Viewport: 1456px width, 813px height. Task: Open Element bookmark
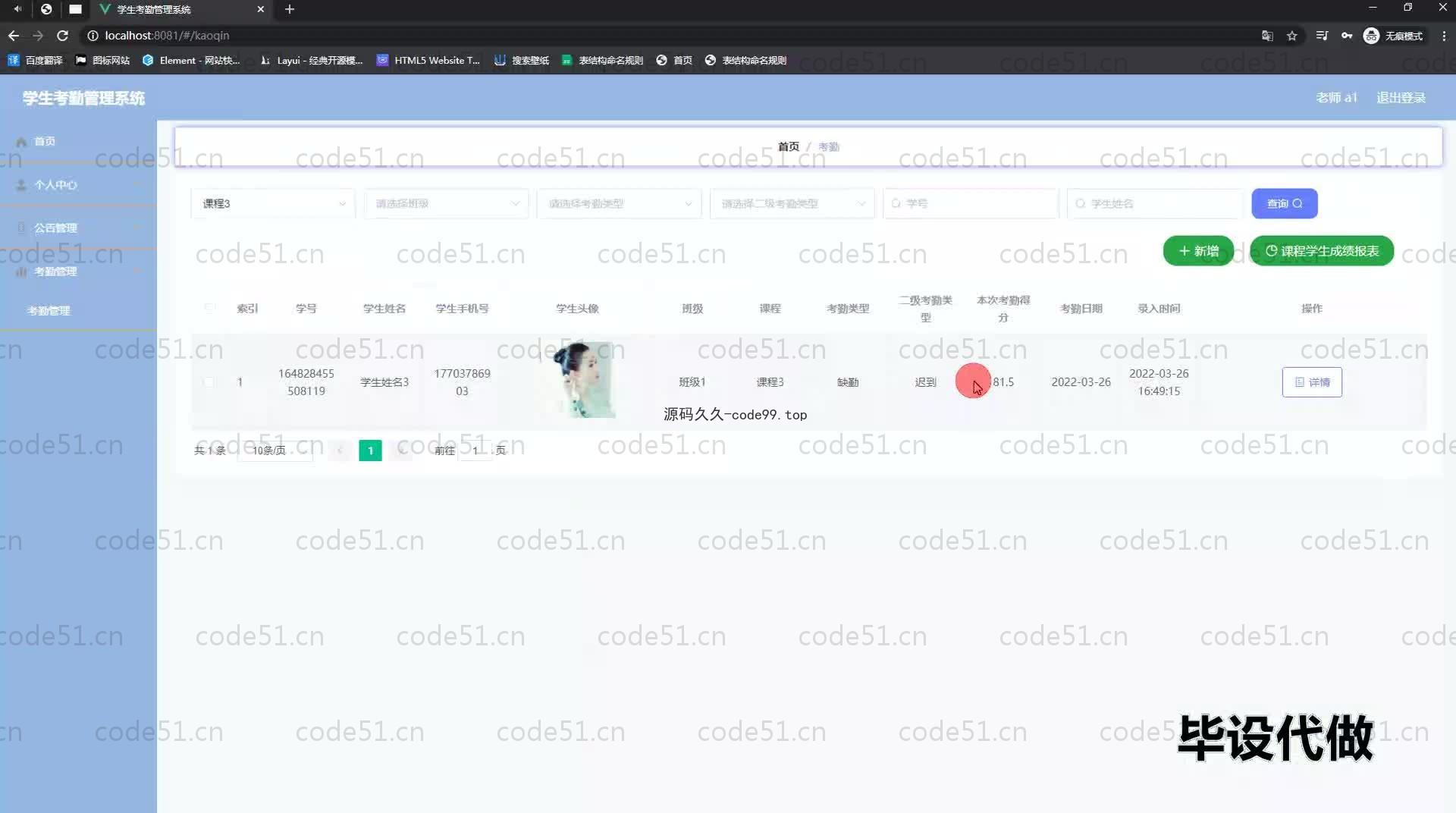[x=191, y=60]
